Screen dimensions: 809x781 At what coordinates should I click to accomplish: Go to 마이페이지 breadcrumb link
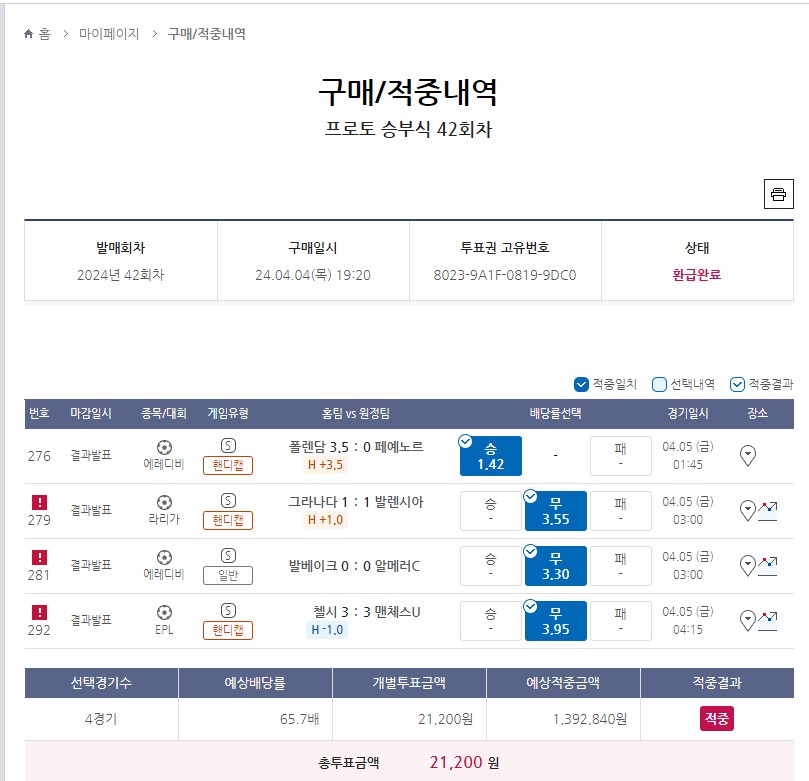[109, 34]
